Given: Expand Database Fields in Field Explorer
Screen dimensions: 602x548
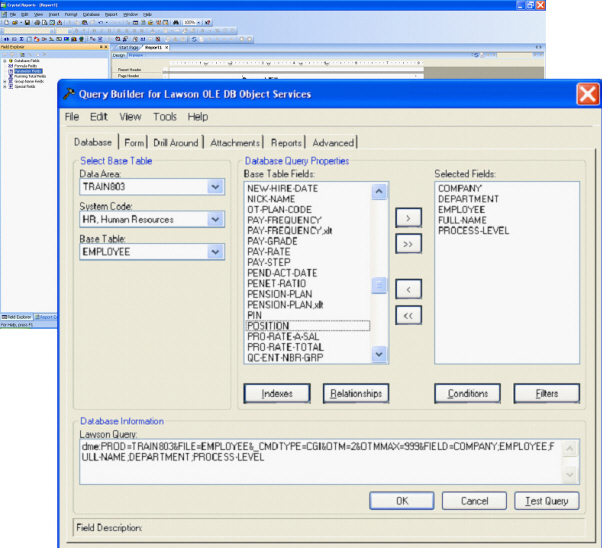Looking at the screenshot, I should [x=5, y=61].
